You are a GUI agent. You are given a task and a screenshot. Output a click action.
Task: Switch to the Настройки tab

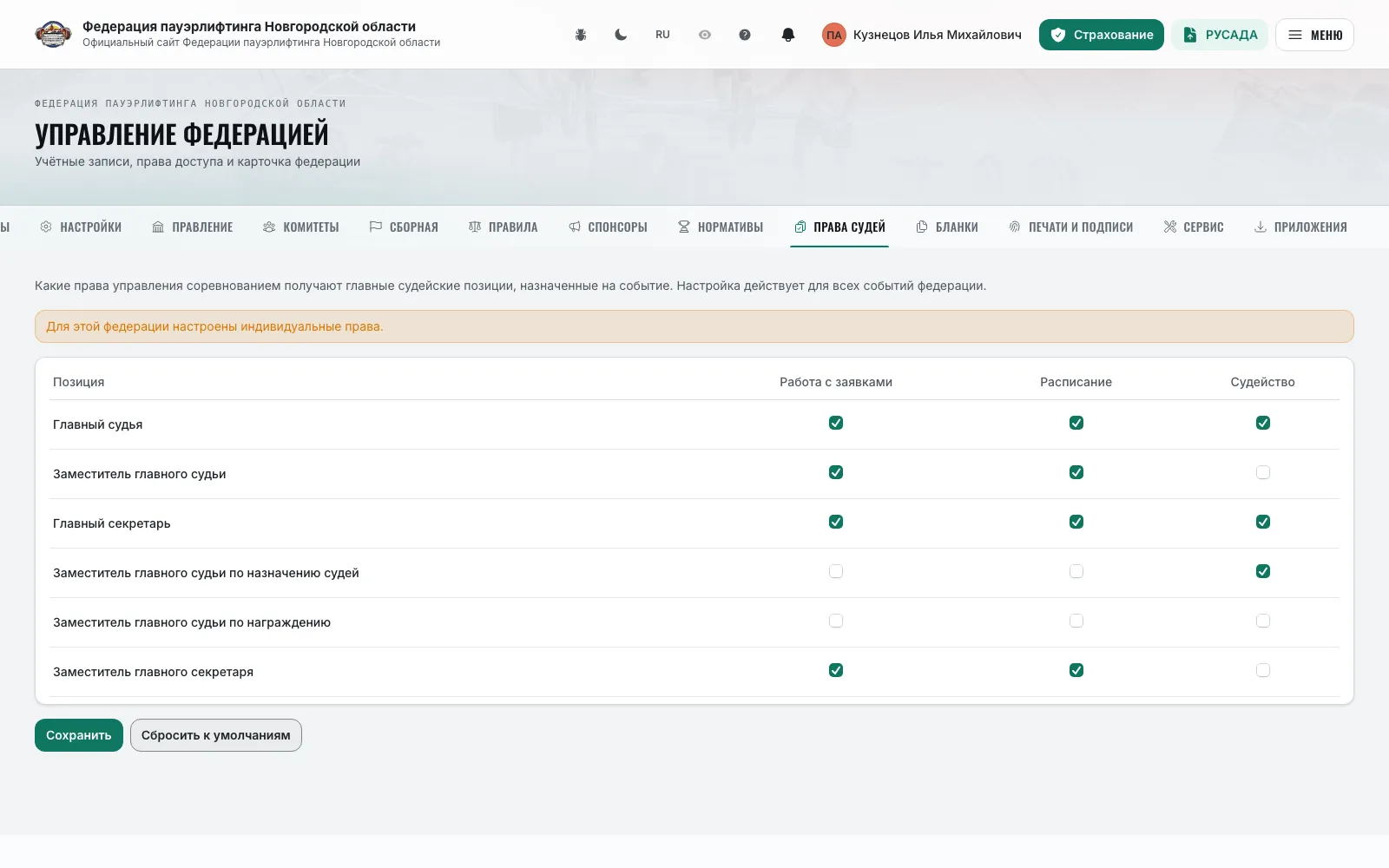[81, 227]
